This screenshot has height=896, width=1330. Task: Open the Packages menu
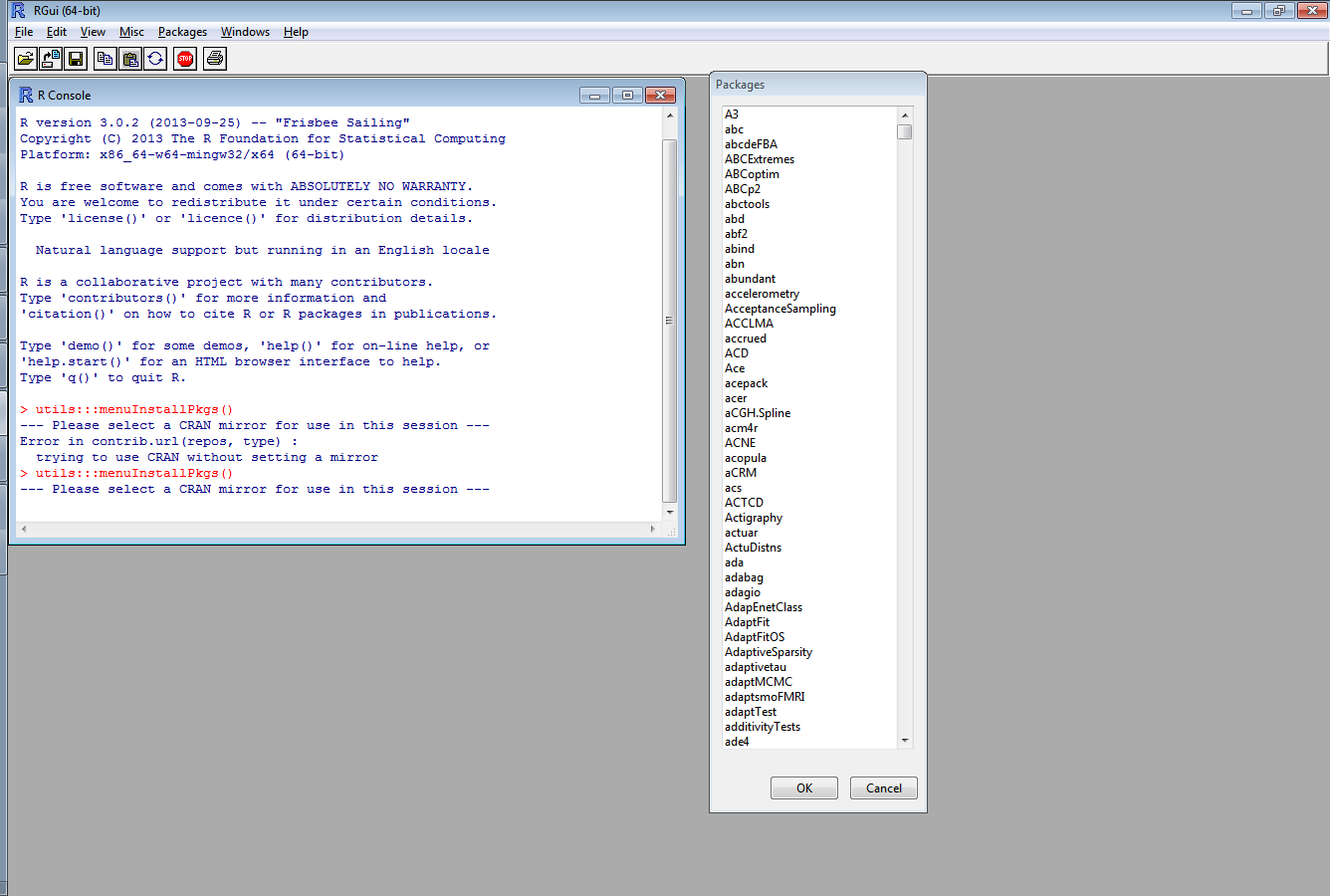pyautogui.click(x=182, y=31)
